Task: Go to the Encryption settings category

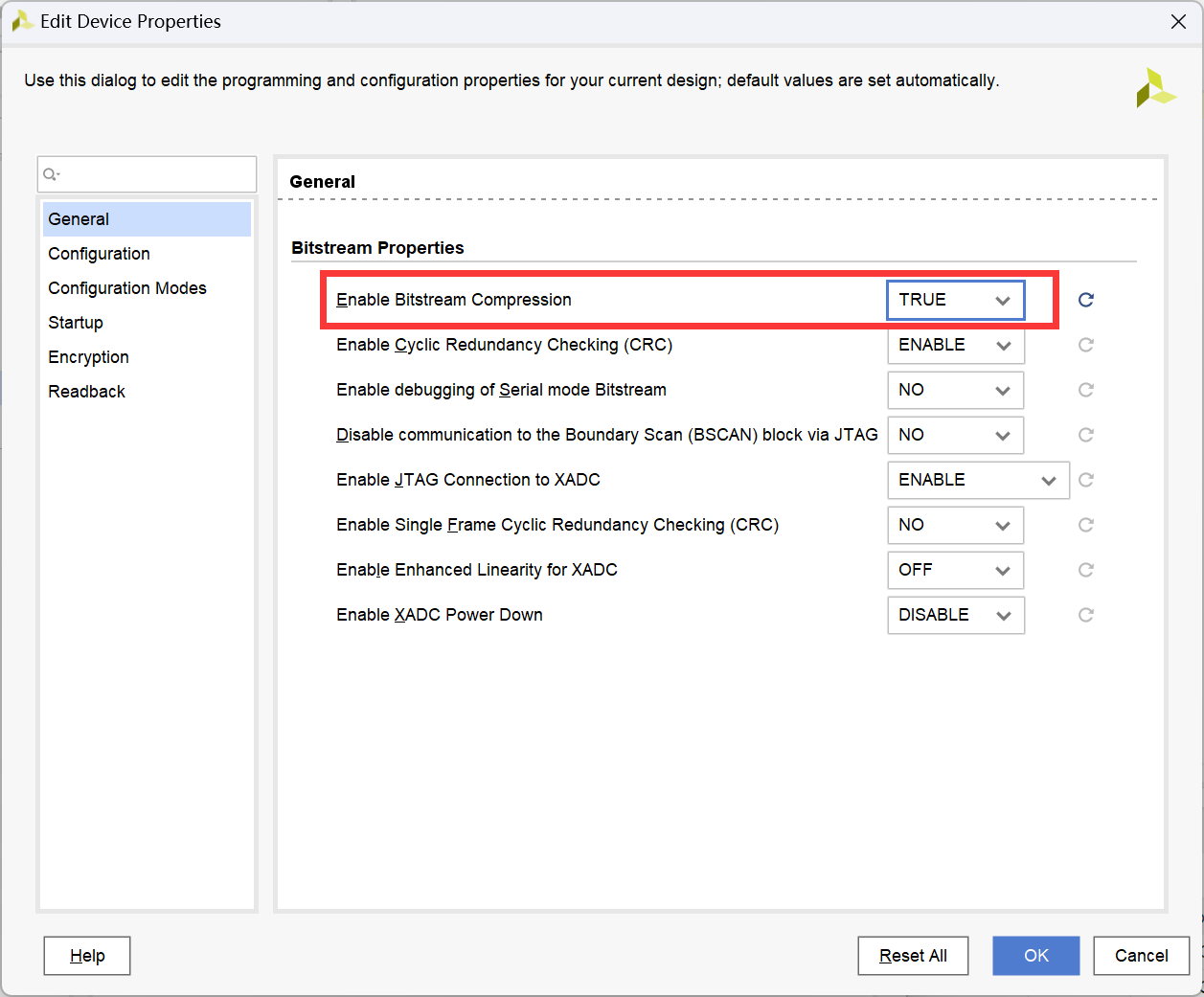Action: tap(89, 357)
